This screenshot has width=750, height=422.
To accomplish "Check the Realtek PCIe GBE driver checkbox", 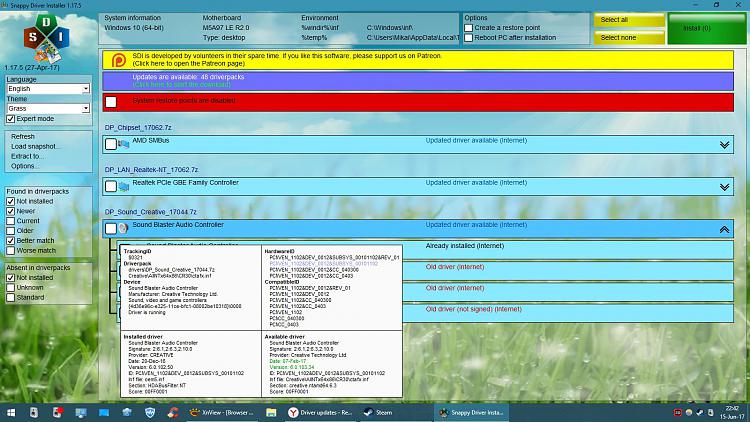I will point(111,186).
